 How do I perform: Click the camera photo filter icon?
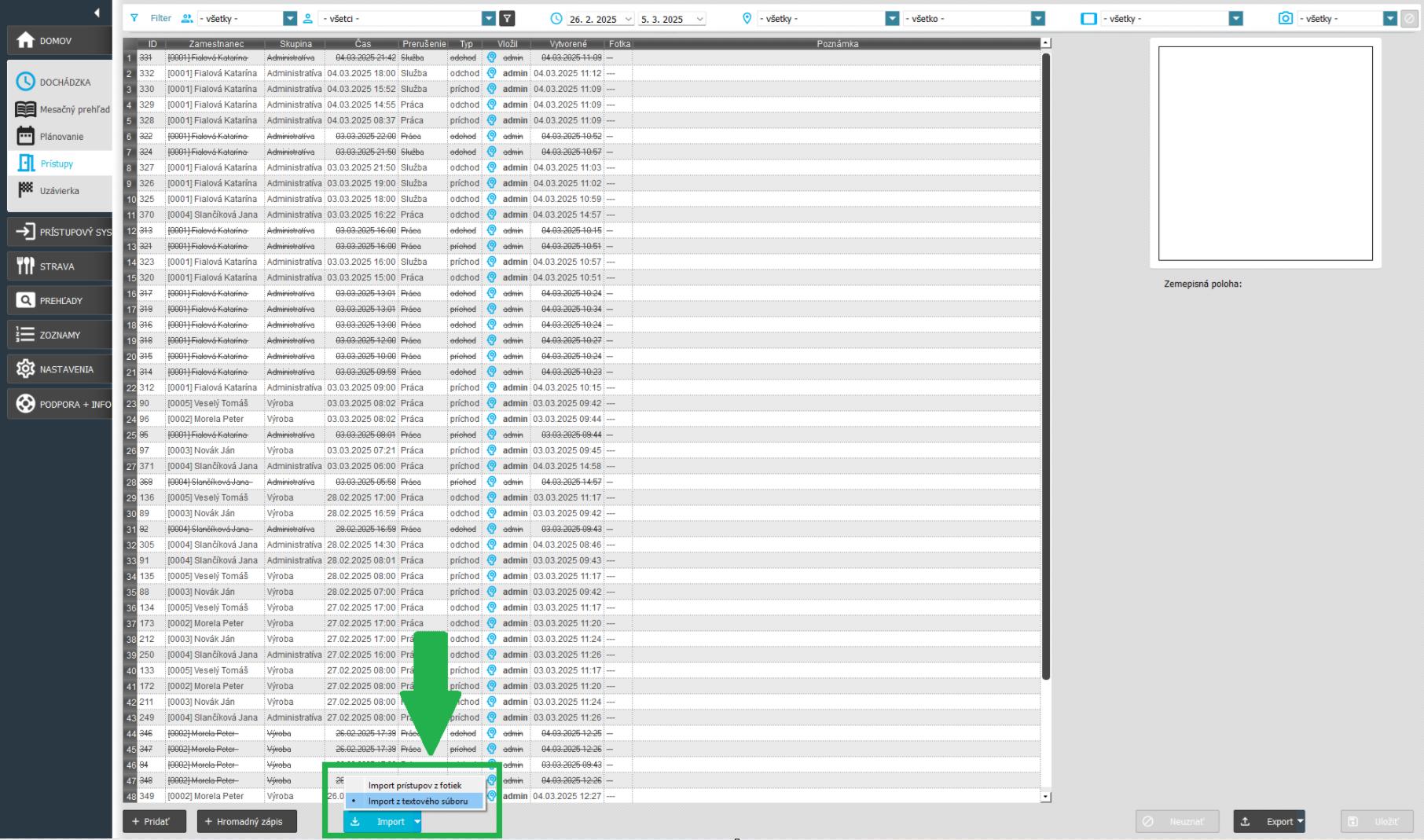pyautogui.click(x=1286, y=18)
